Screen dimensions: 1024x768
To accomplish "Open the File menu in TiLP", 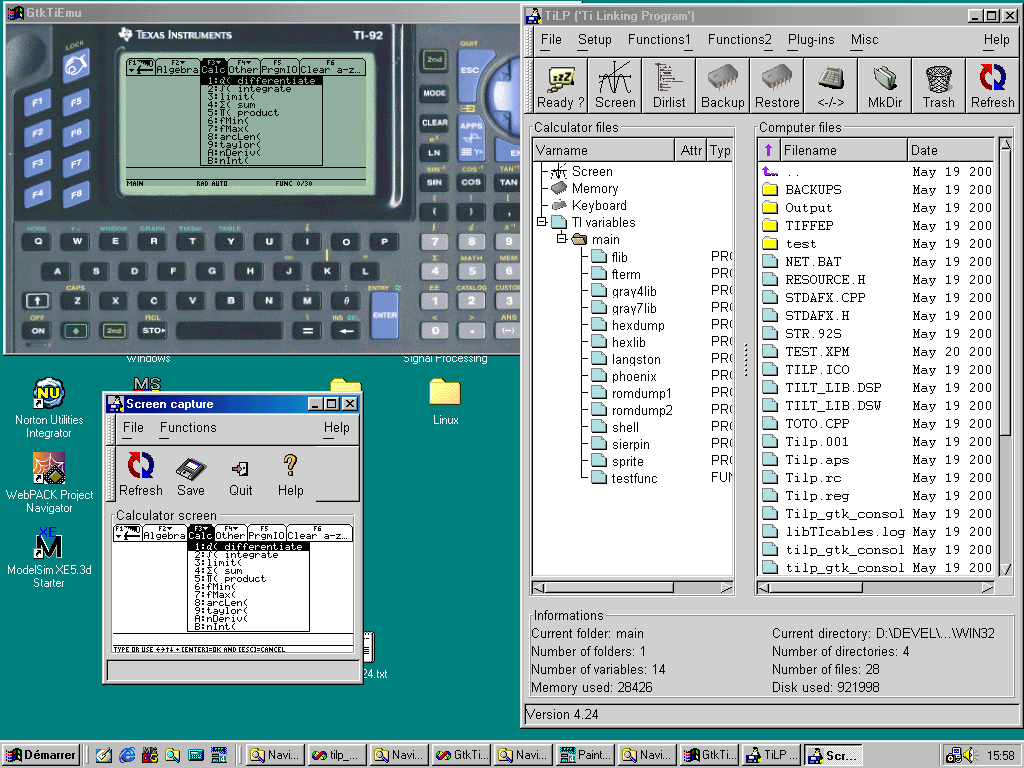I will pos(551,40).
